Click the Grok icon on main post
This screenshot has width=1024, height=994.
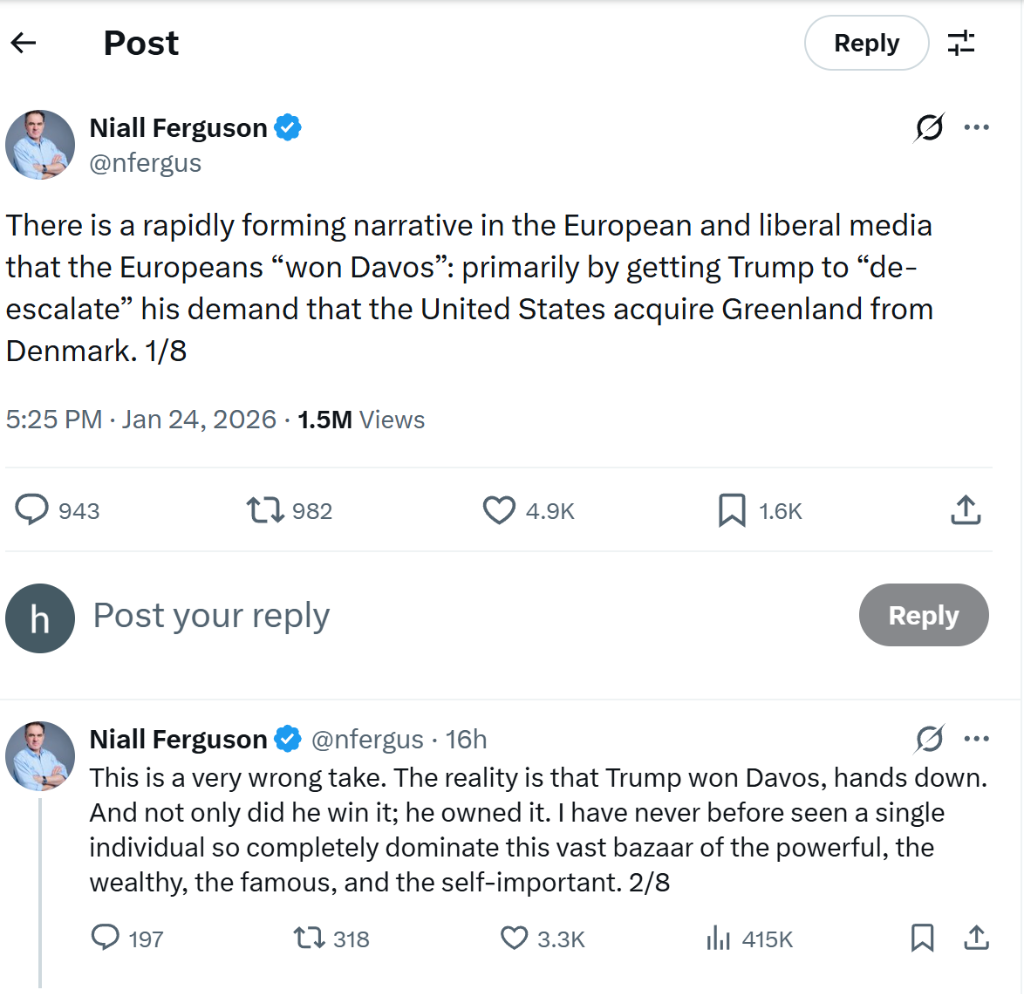click(x=929, y=128)
